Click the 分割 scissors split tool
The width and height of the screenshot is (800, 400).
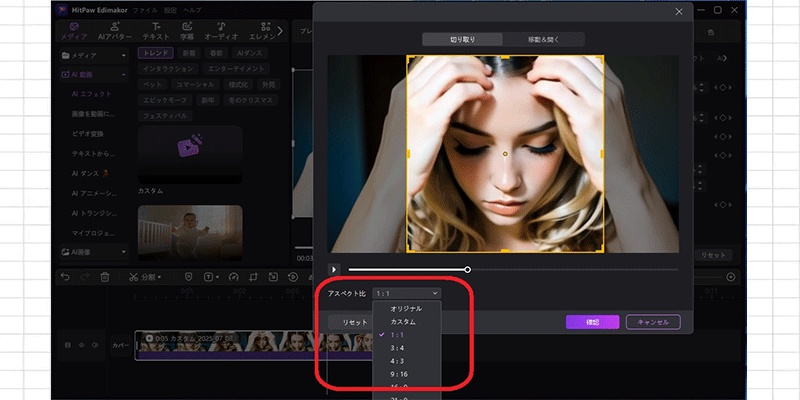(x=145, y=277)
